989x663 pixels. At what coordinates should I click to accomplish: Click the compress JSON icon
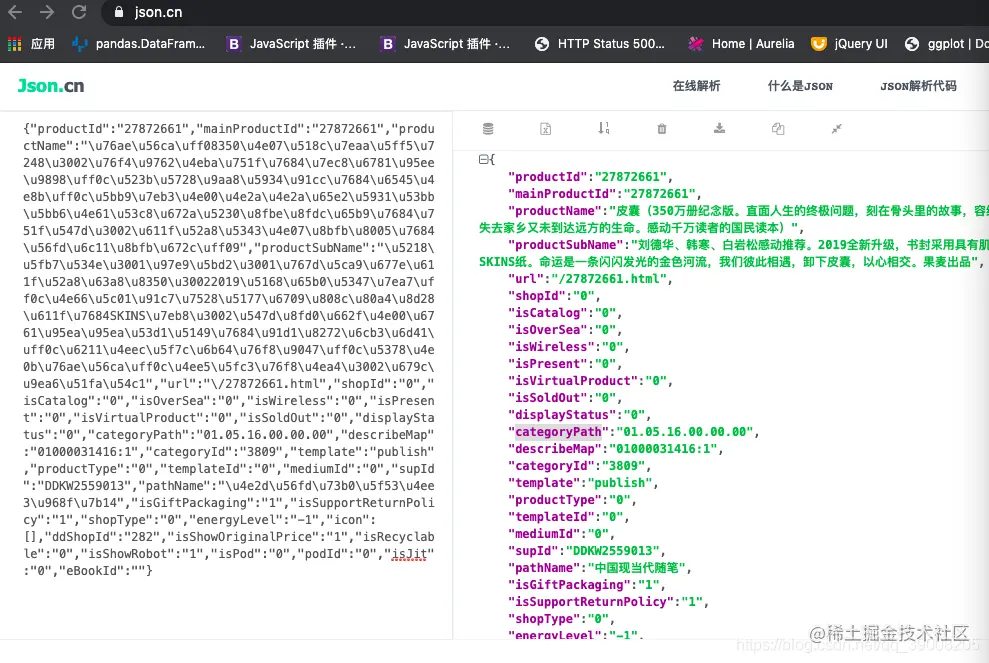[x=836, y=129]
